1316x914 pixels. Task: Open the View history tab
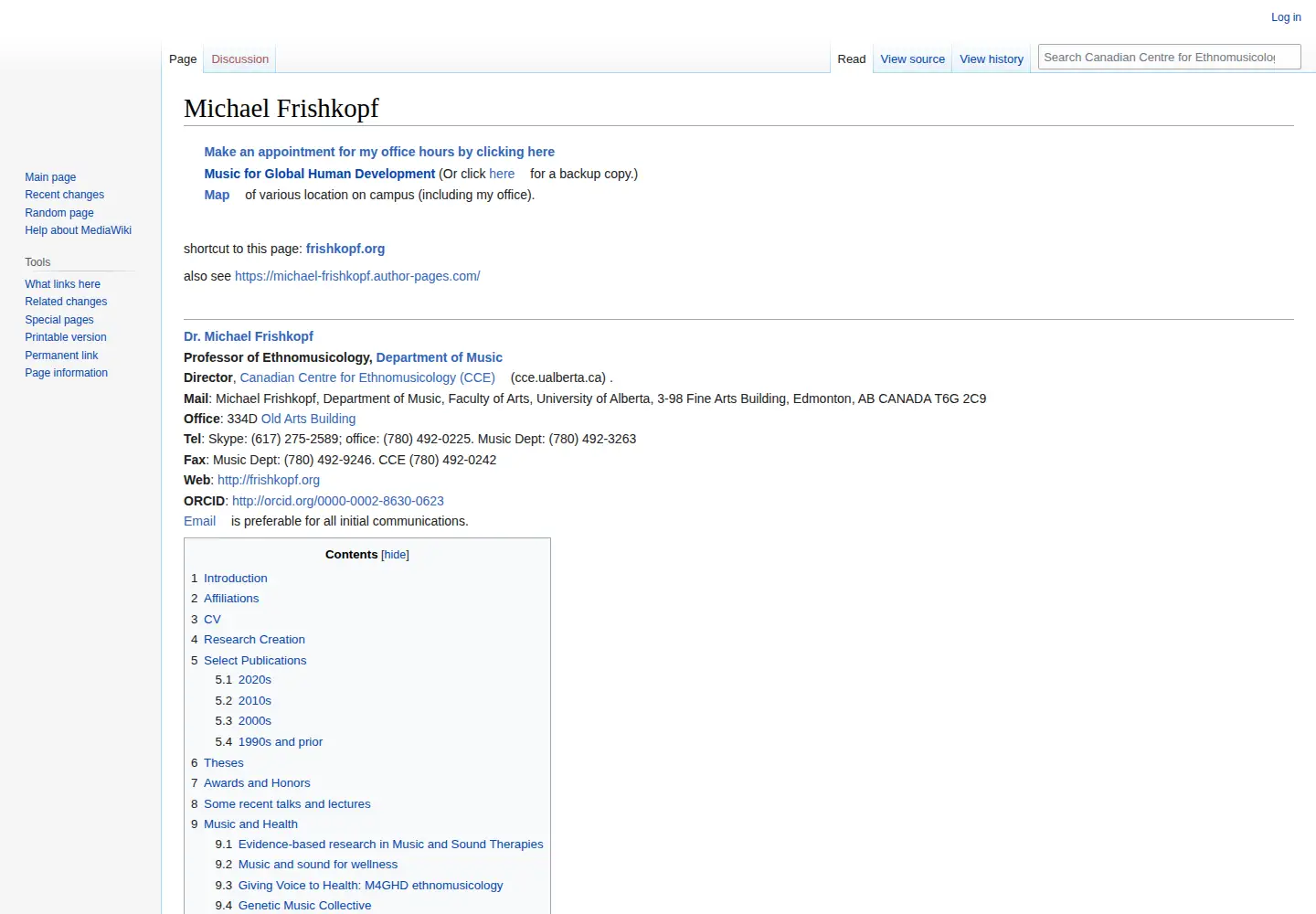(x=991, y=59)
